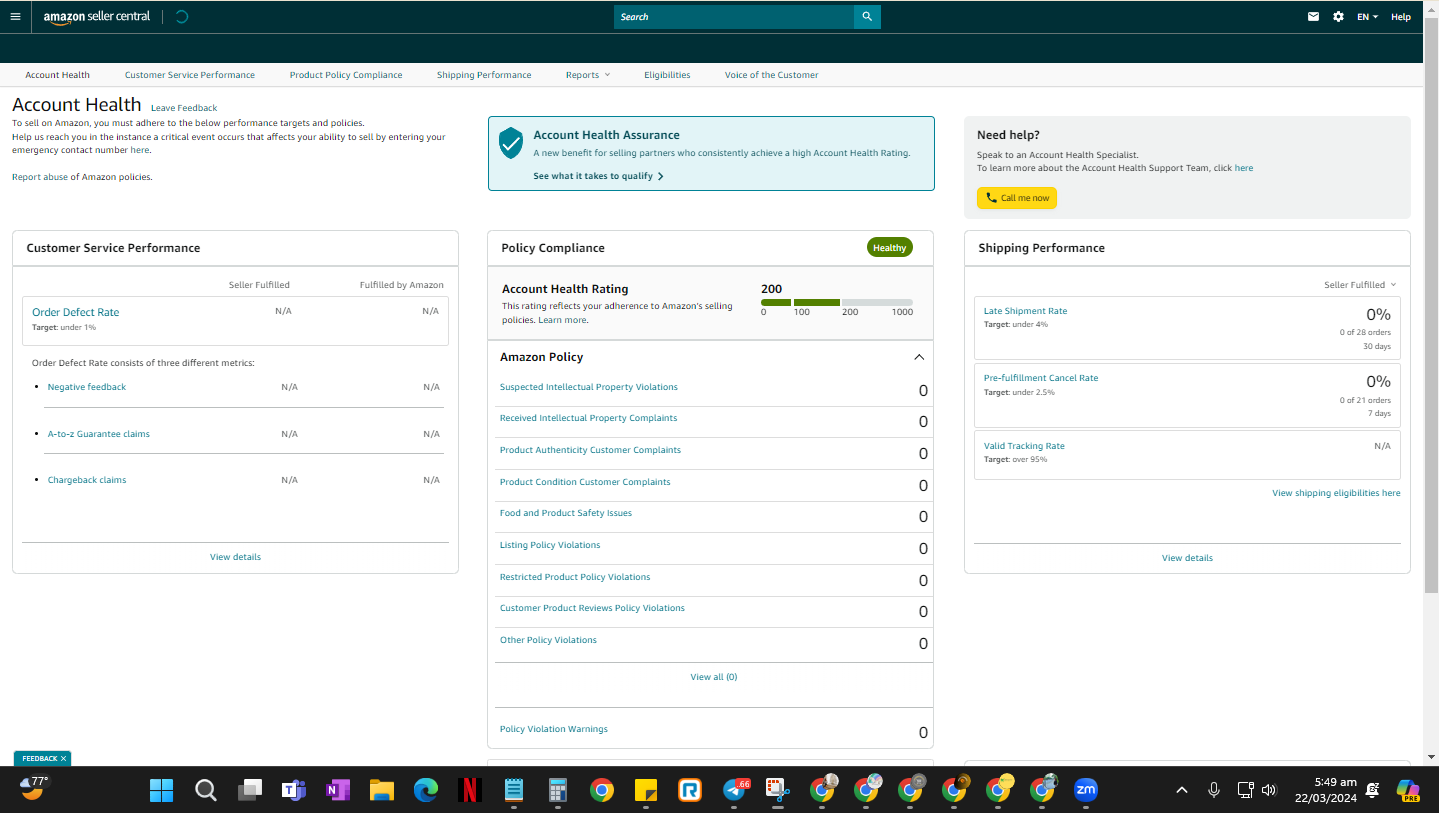This screenshot has height=813, width=1439.
Task: Launch OneNote from taskbar
Action: tap(337, 790)
